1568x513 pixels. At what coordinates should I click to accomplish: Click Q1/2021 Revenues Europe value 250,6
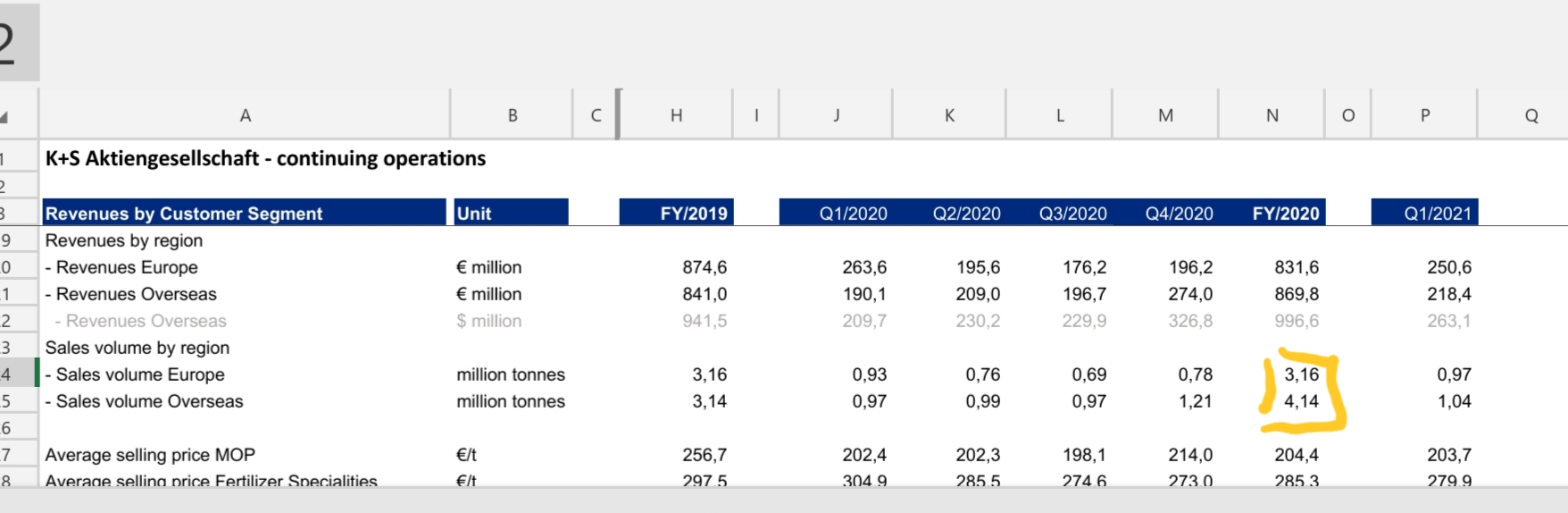[x=1448, y=267]
